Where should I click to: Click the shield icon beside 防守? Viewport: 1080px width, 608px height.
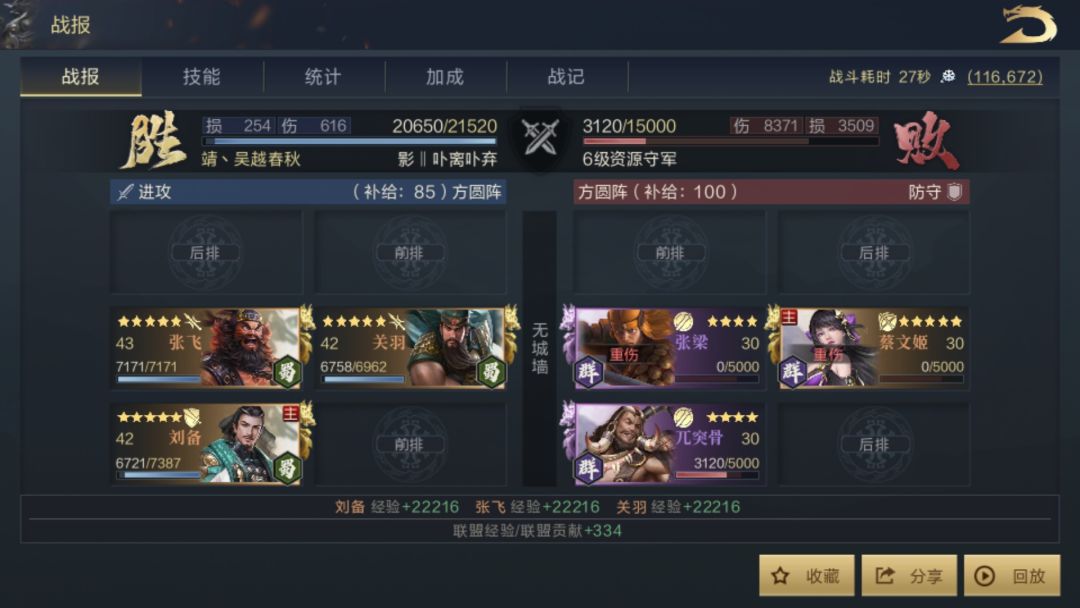point(954,191)
